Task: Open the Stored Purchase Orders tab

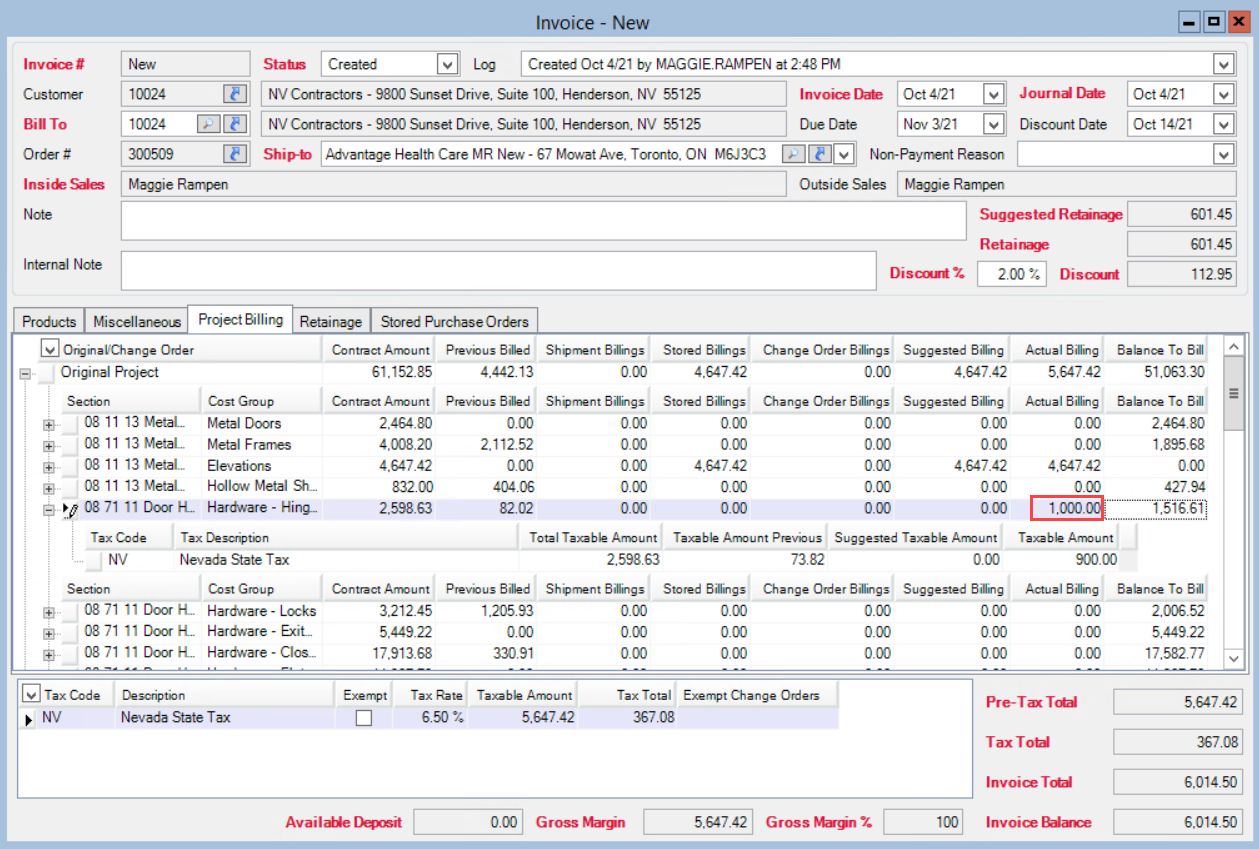Action: click(454, 321)
